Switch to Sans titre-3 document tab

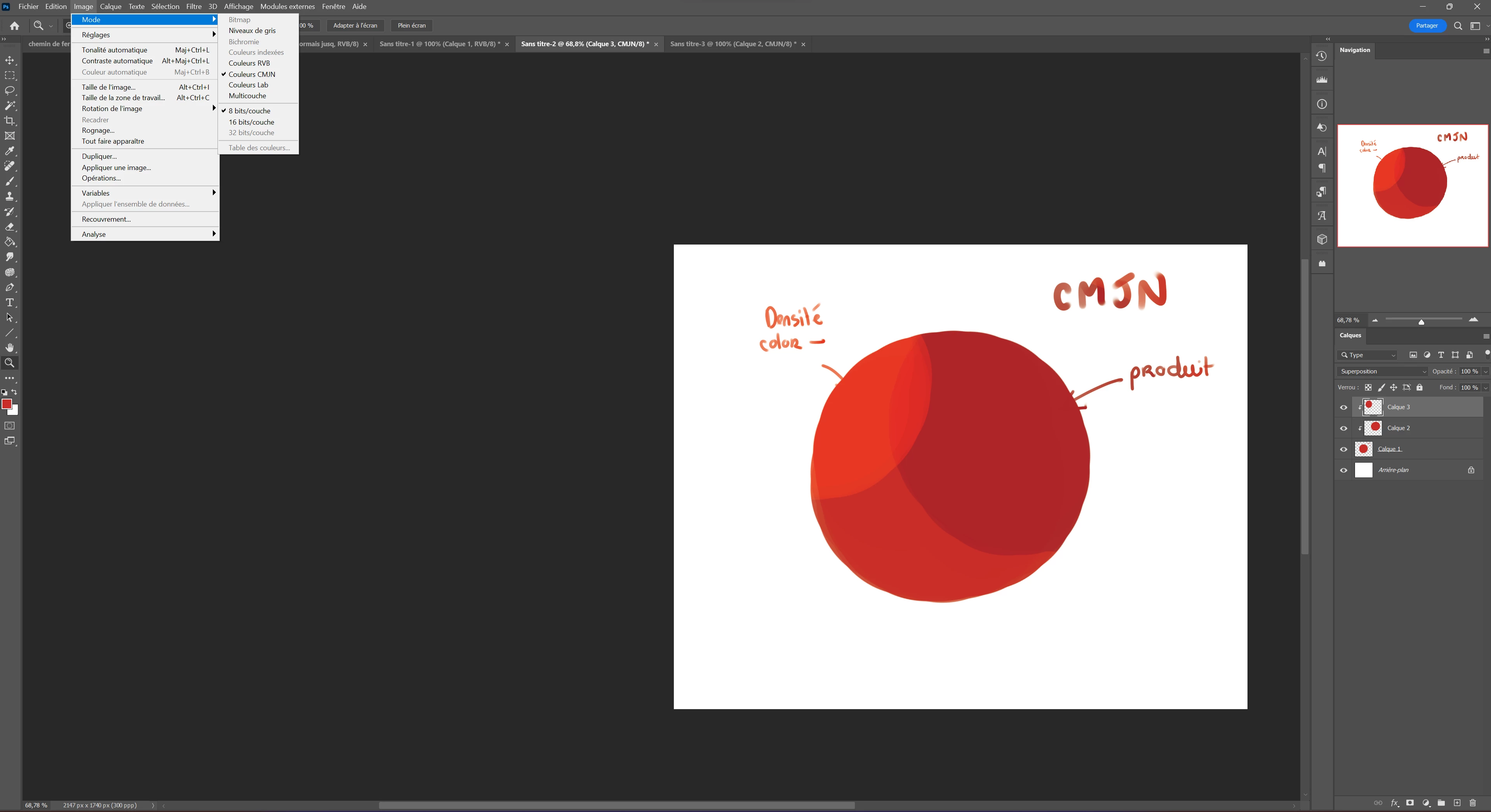point(732,44)
